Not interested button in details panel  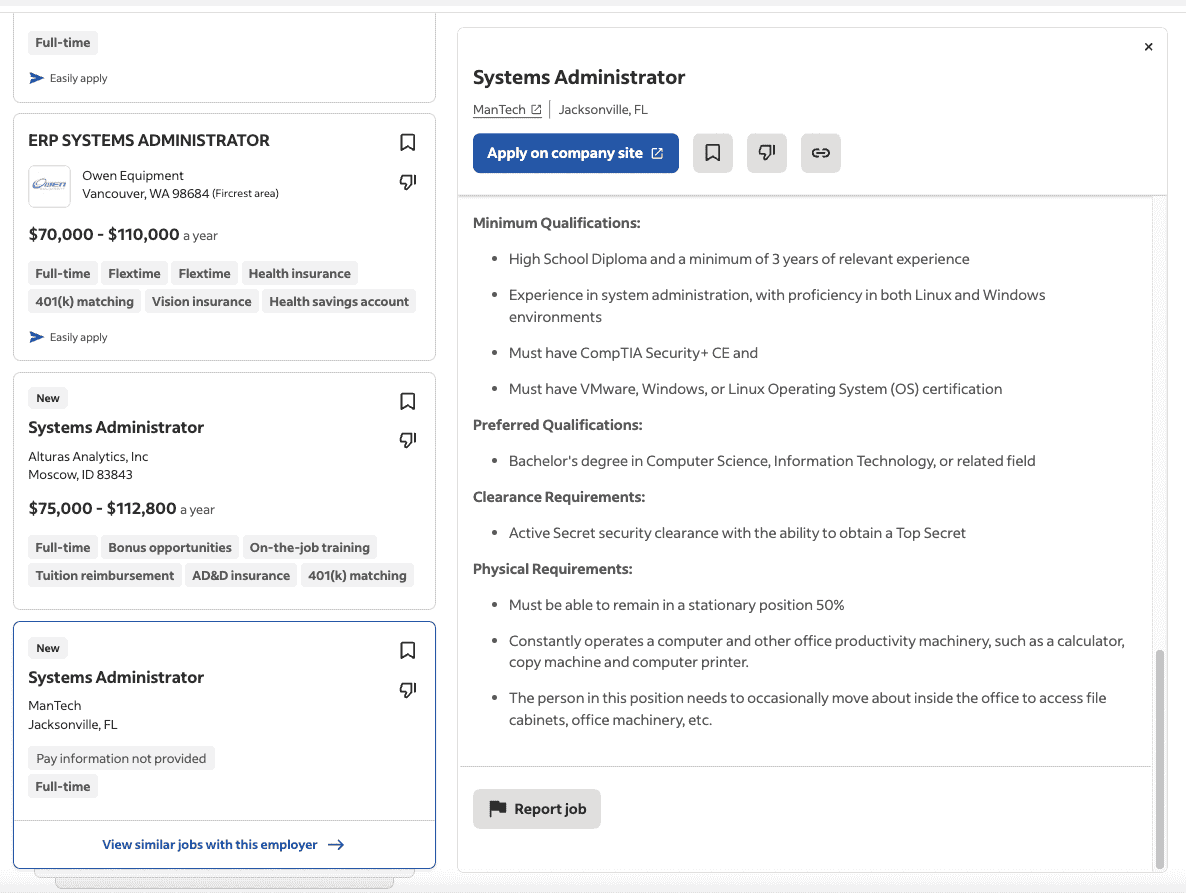pos(767,153)
